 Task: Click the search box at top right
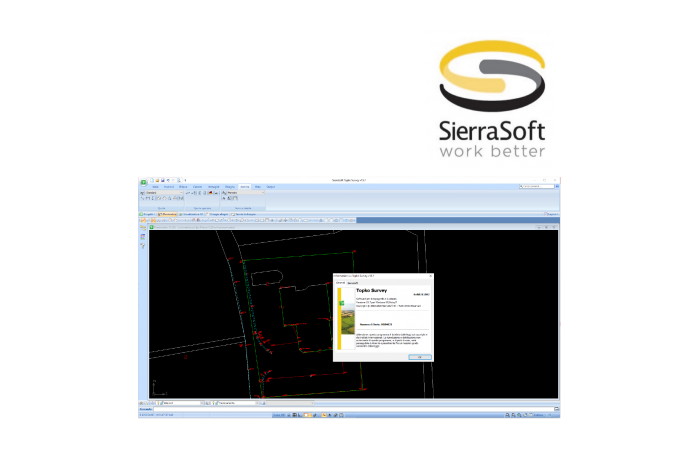pyautogui.click(x=537, y=186)
